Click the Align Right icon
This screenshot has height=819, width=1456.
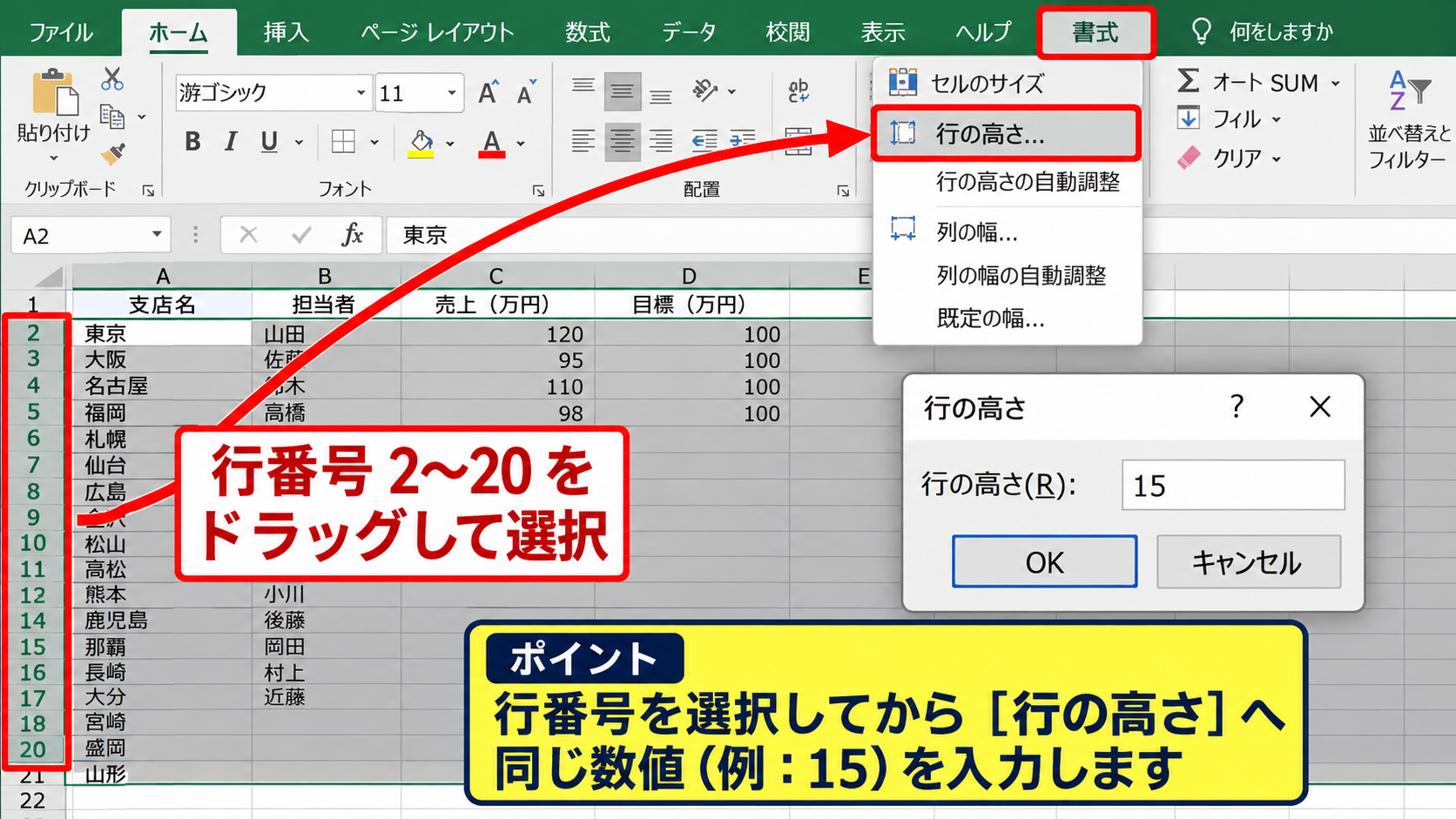coord(661,141)
